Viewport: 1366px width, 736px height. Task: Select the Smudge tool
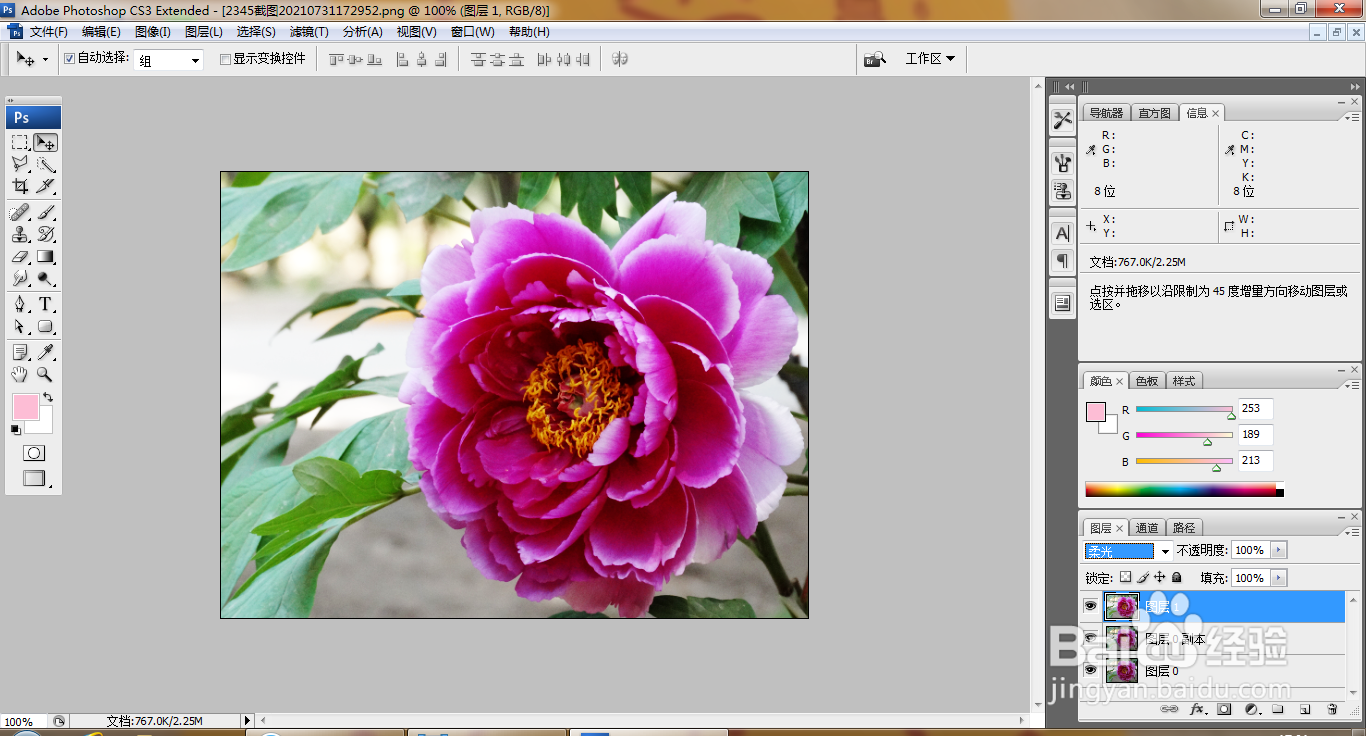click(20, 278)
